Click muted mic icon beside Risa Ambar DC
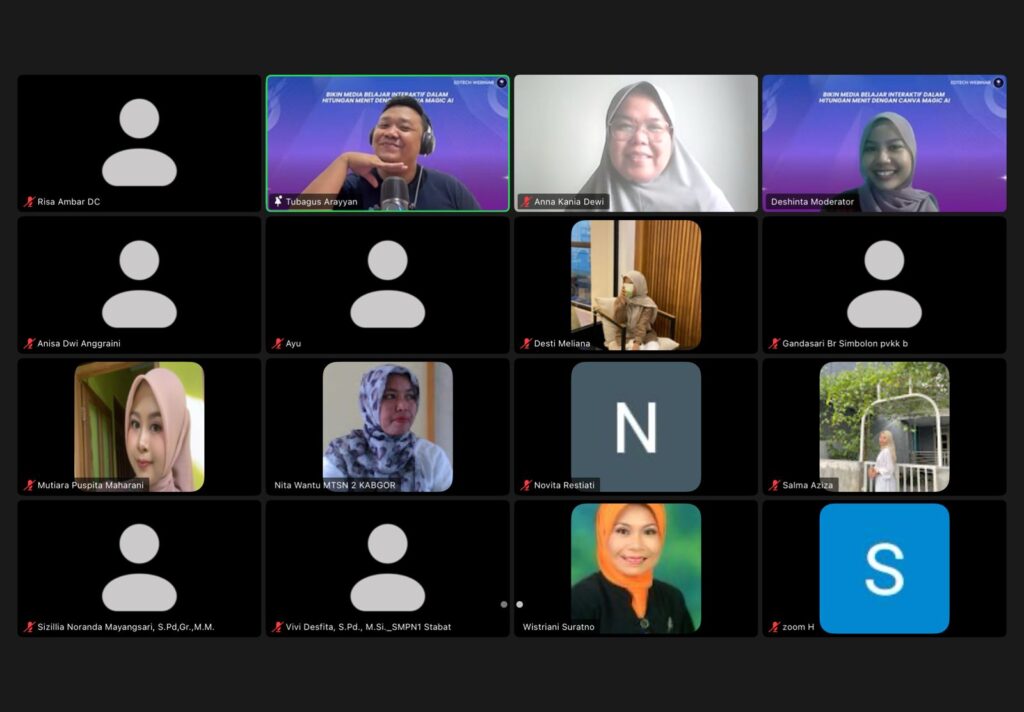The image size is (1024, 712). click(29, 202)
